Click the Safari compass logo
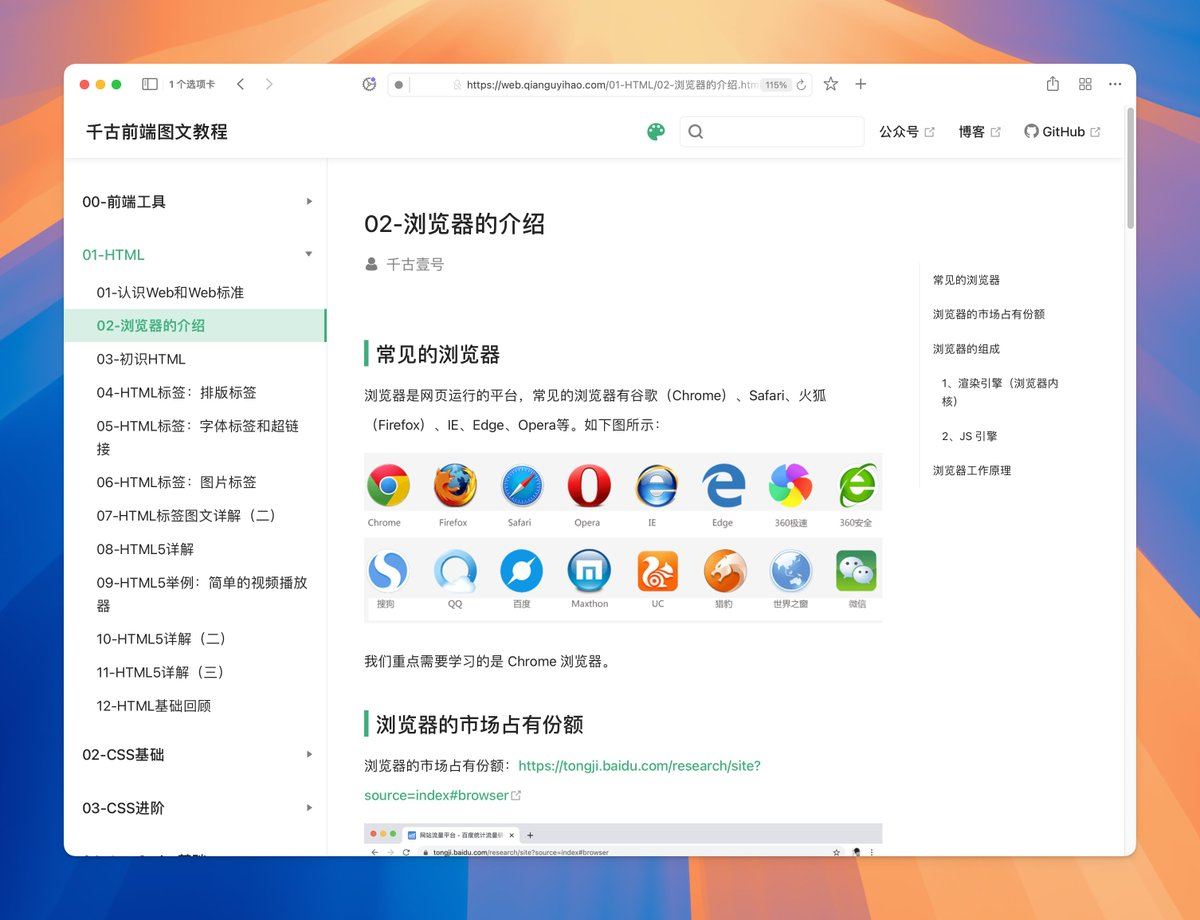The width and height of the screenshot is (1200, 920). 521,486
